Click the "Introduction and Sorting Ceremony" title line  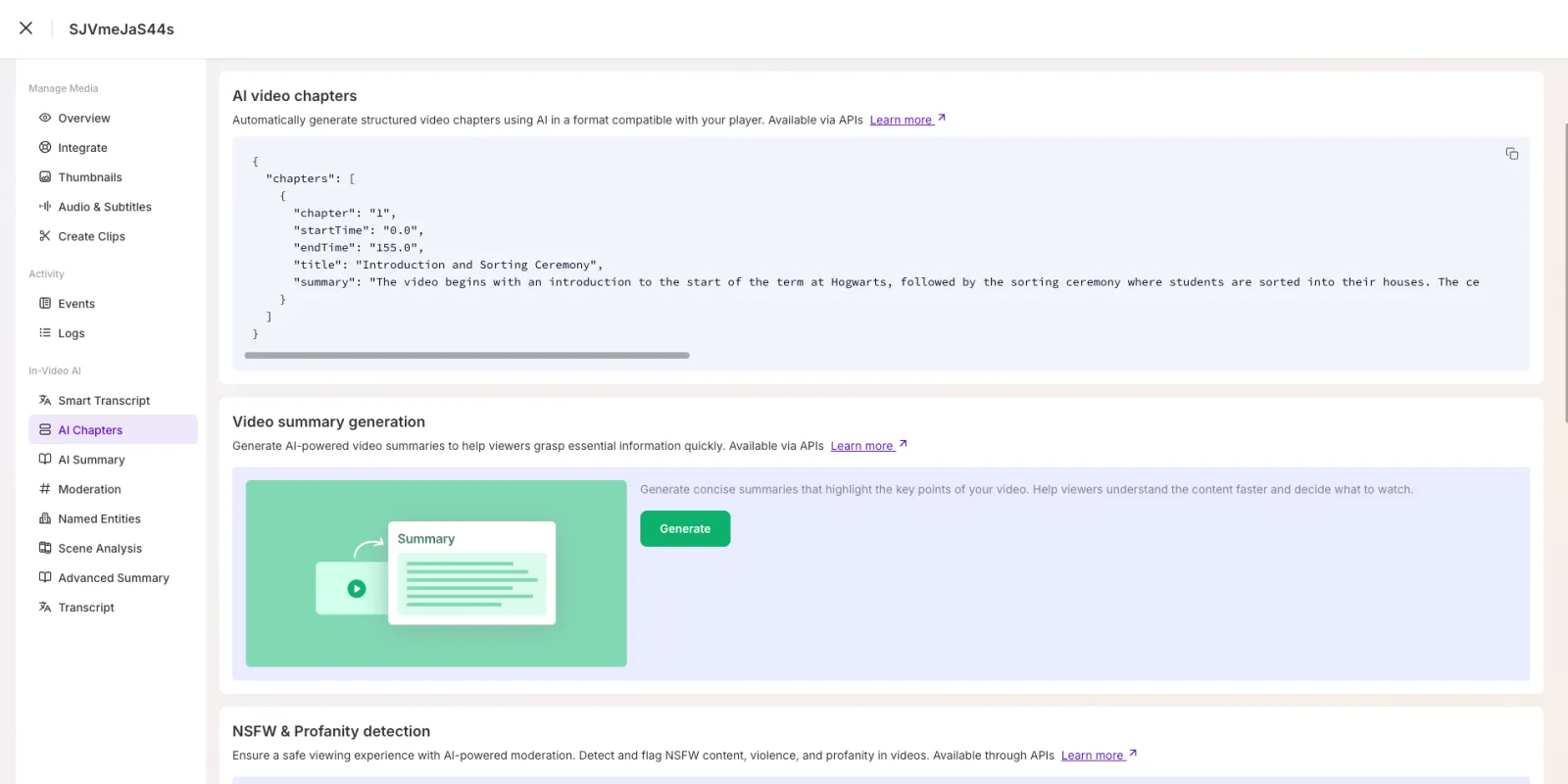(x=448, y=265)
